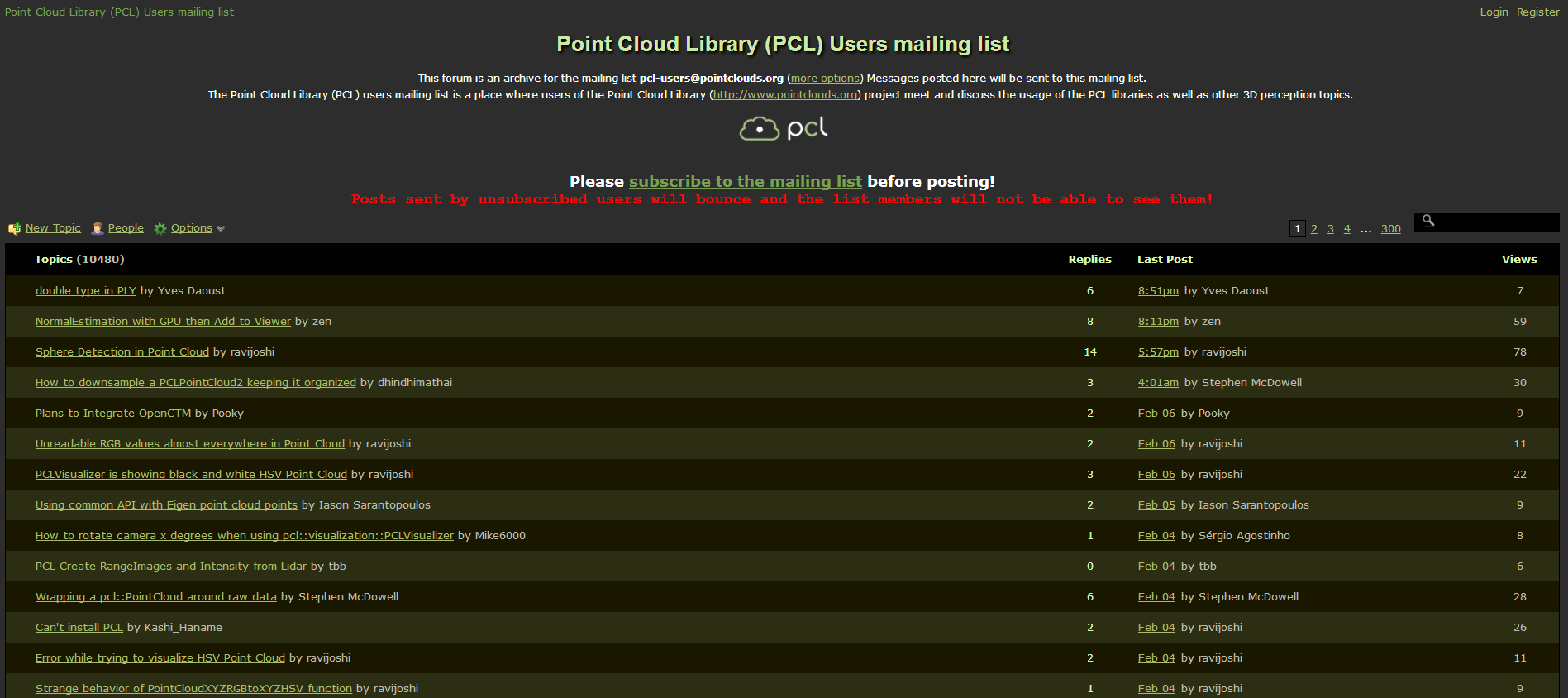The width and height of the screenshot is (1568, 698).
Task: Click the Options gear icon
Action: point(160,229)
